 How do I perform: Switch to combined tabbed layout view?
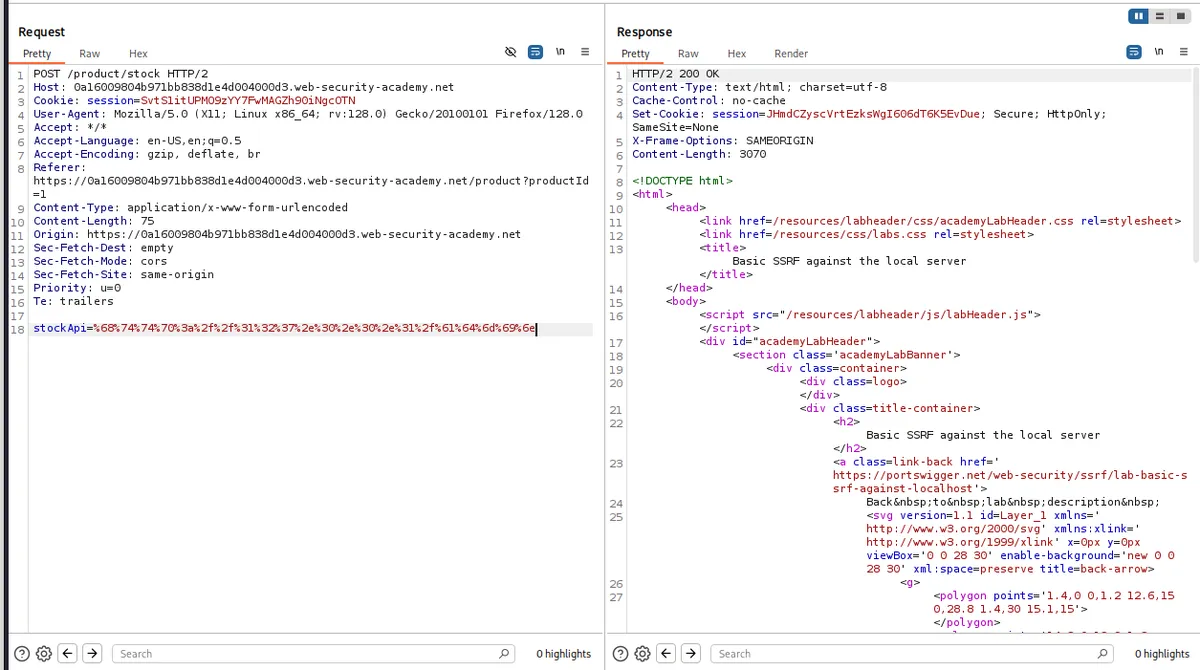click(1180, 16)
